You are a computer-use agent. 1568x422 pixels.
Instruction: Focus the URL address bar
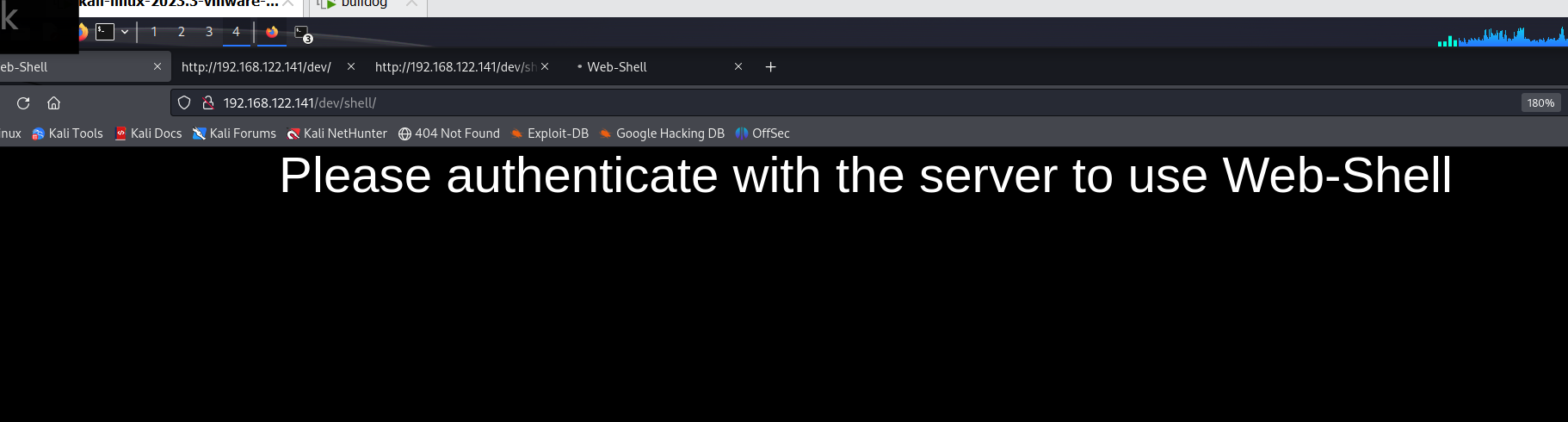(x=775, y=103)
